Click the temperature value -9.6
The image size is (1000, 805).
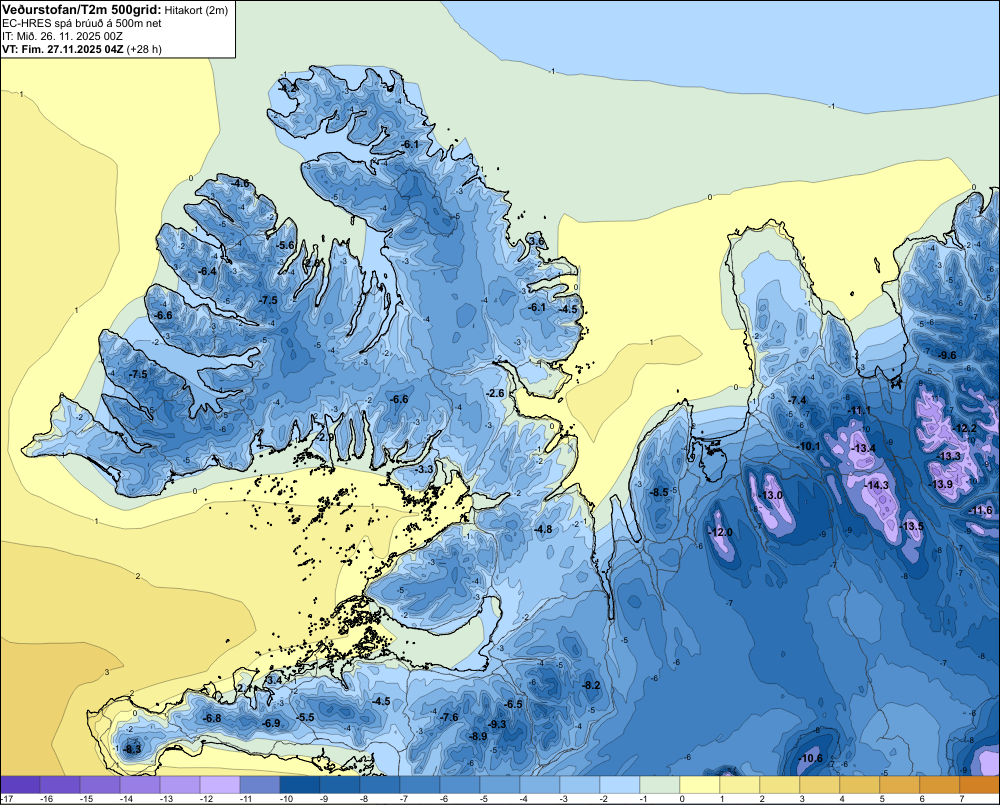click(948, 355)
